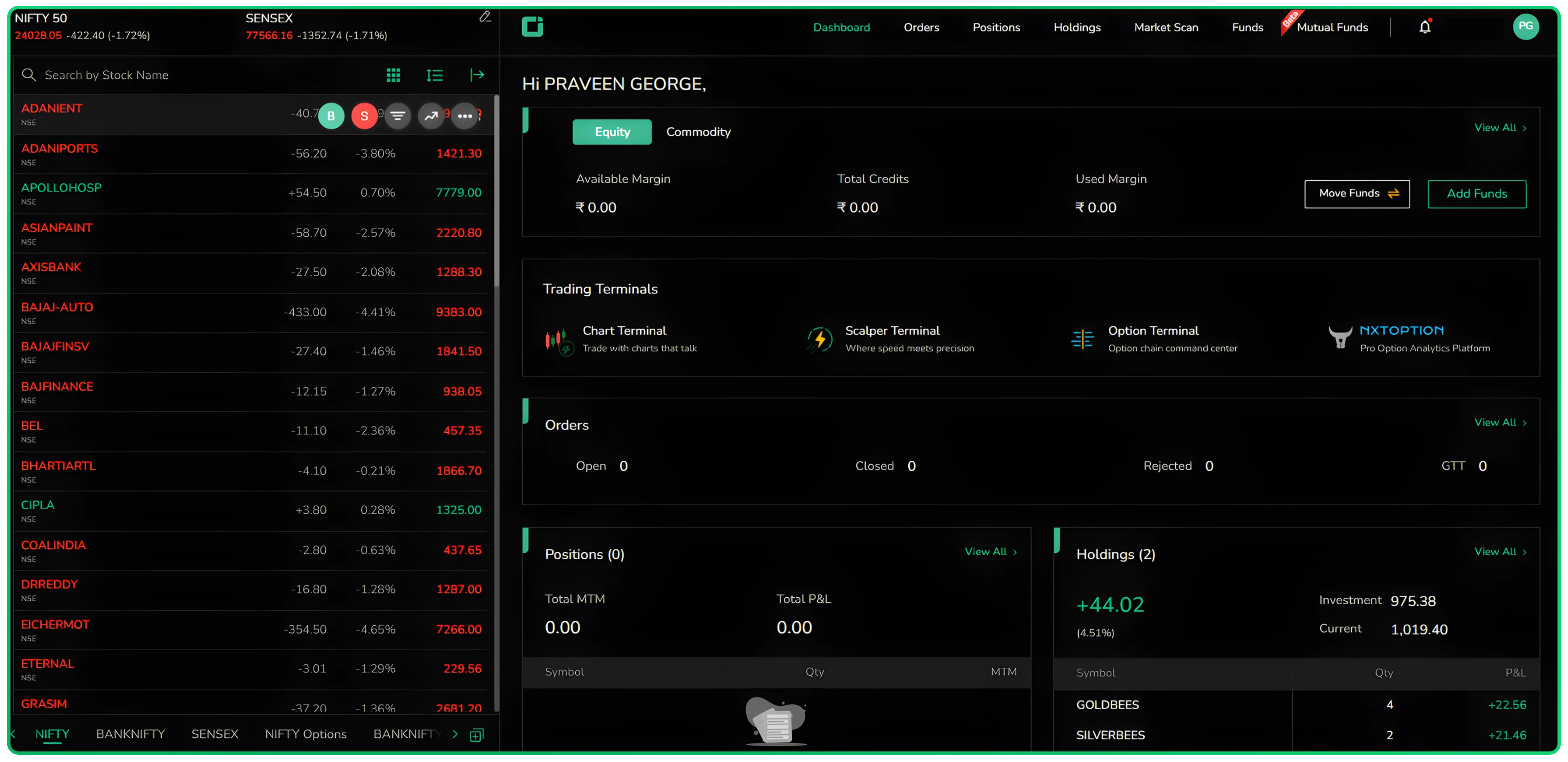The image size is (1568, 762).
Task: Click the Add Funds button
Action: coord(1477,194)
